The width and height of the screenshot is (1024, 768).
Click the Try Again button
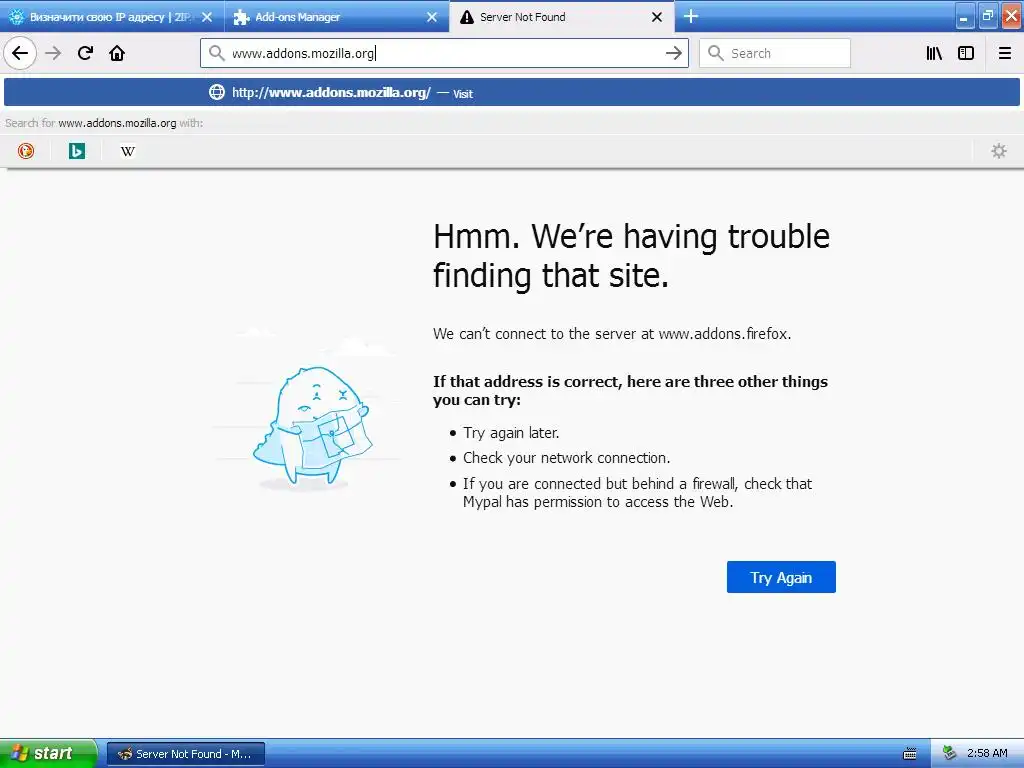pyautogui.click(x=781, y=577)
